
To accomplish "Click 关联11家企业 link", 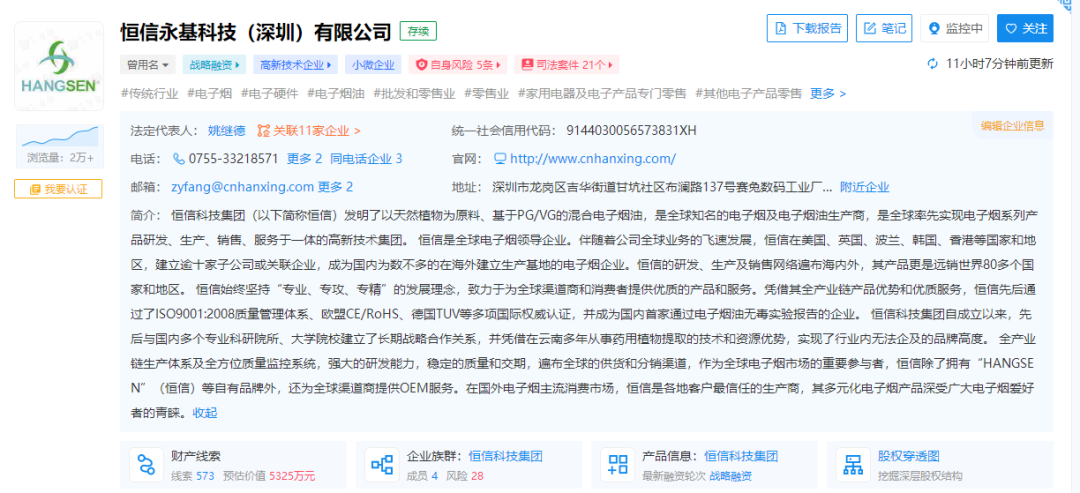I will tap(317, 129).
